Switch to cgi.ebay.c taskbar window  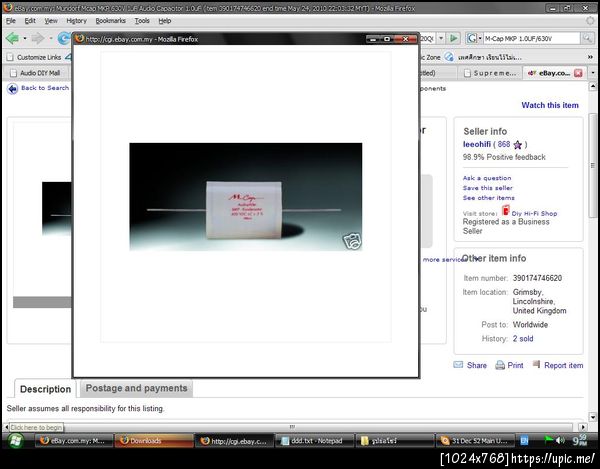coord(235,441)
